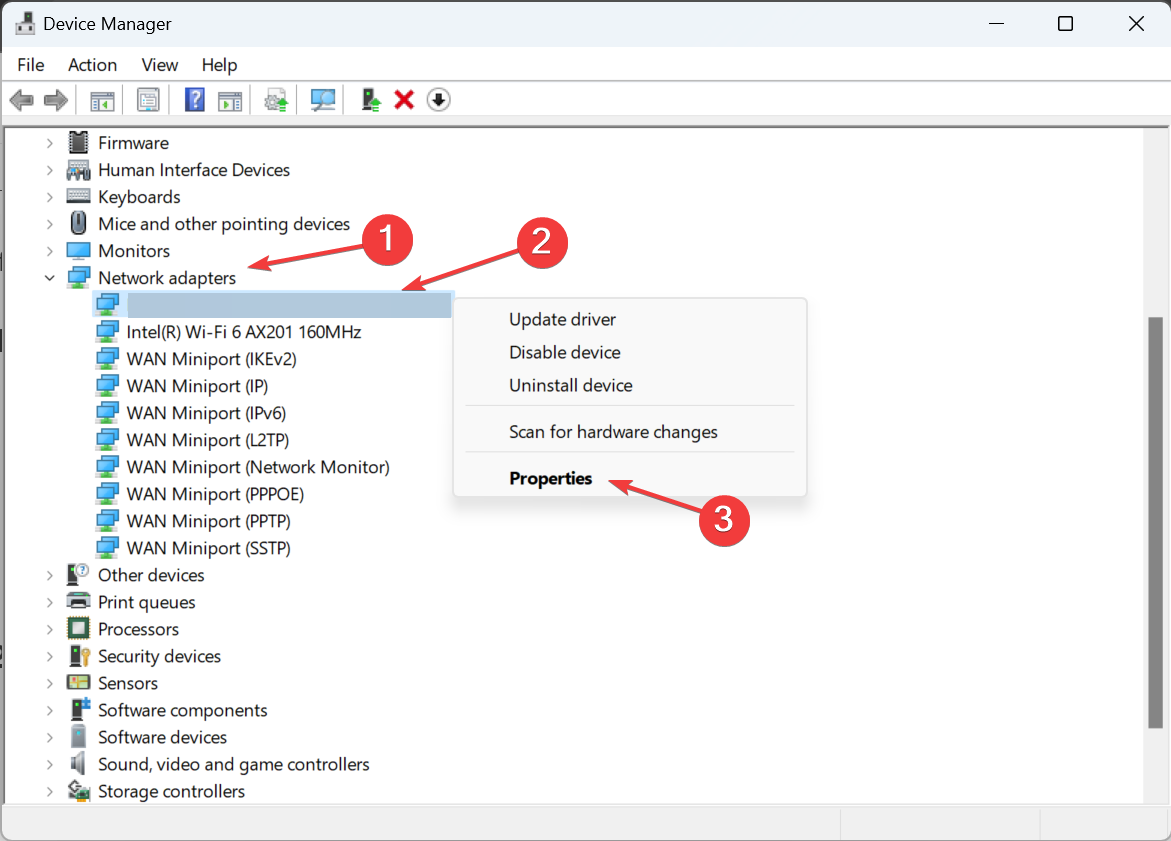
Task: Click Scan for hardware changes monitor icon
Action: coord(323,100)
